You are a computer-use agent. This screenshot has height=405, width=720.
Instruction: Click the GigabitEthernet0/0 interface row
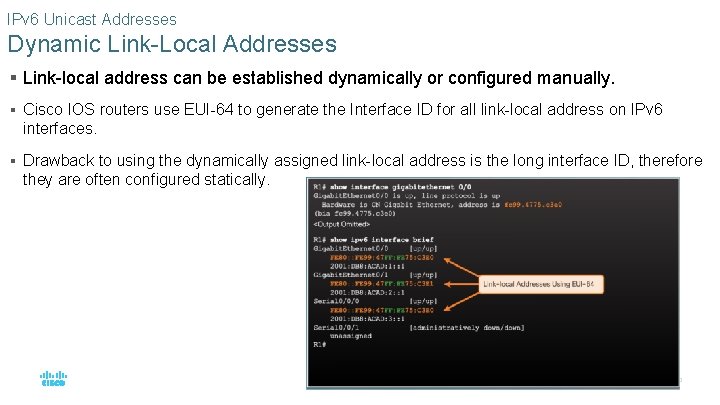coord(375,248)
